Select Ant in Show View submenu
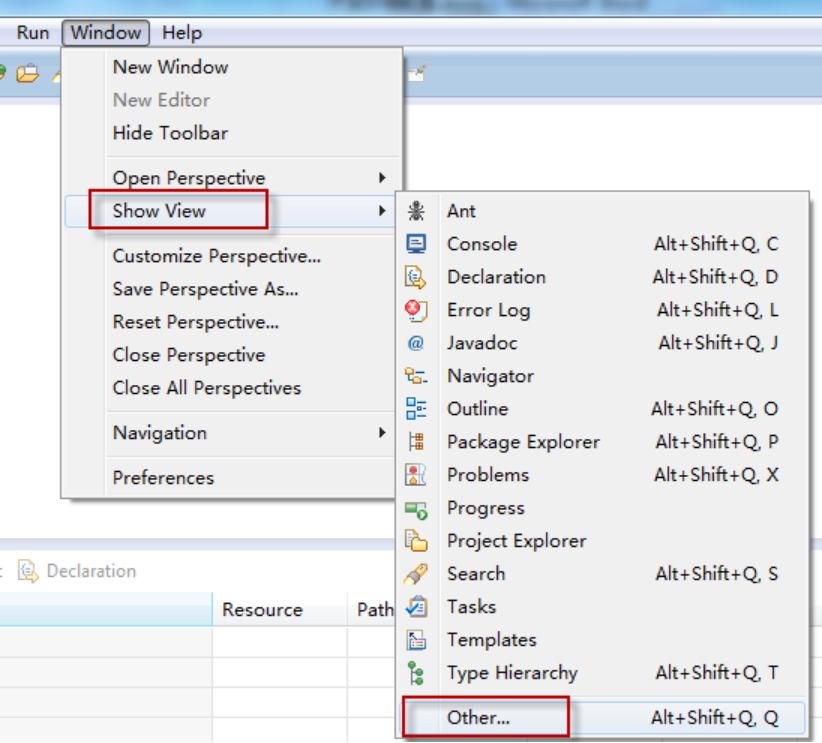822x743 pixels. pyautogui.click(x=602, y=211)
